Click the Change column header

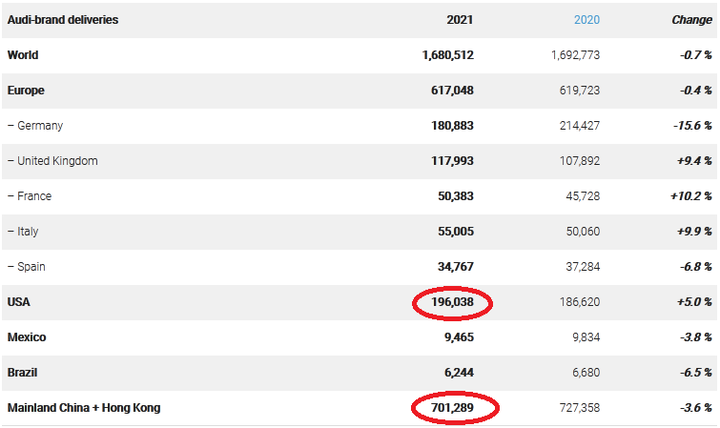coord(692,20)
